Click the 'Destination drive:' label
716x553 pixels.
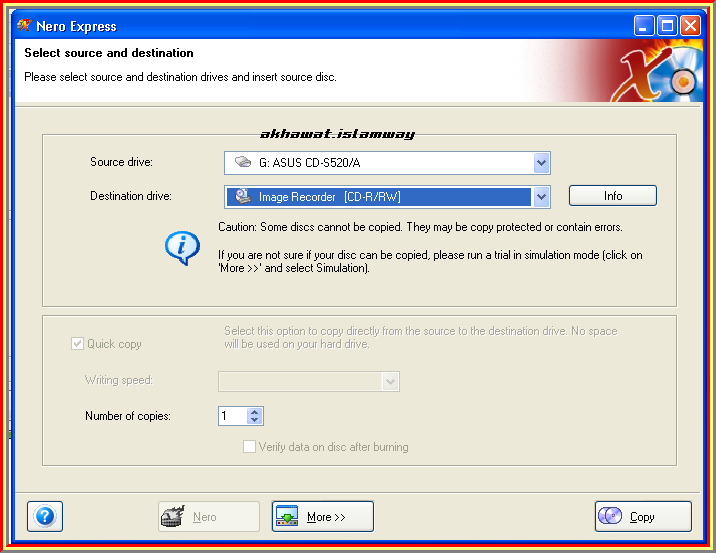pos(131,196)
